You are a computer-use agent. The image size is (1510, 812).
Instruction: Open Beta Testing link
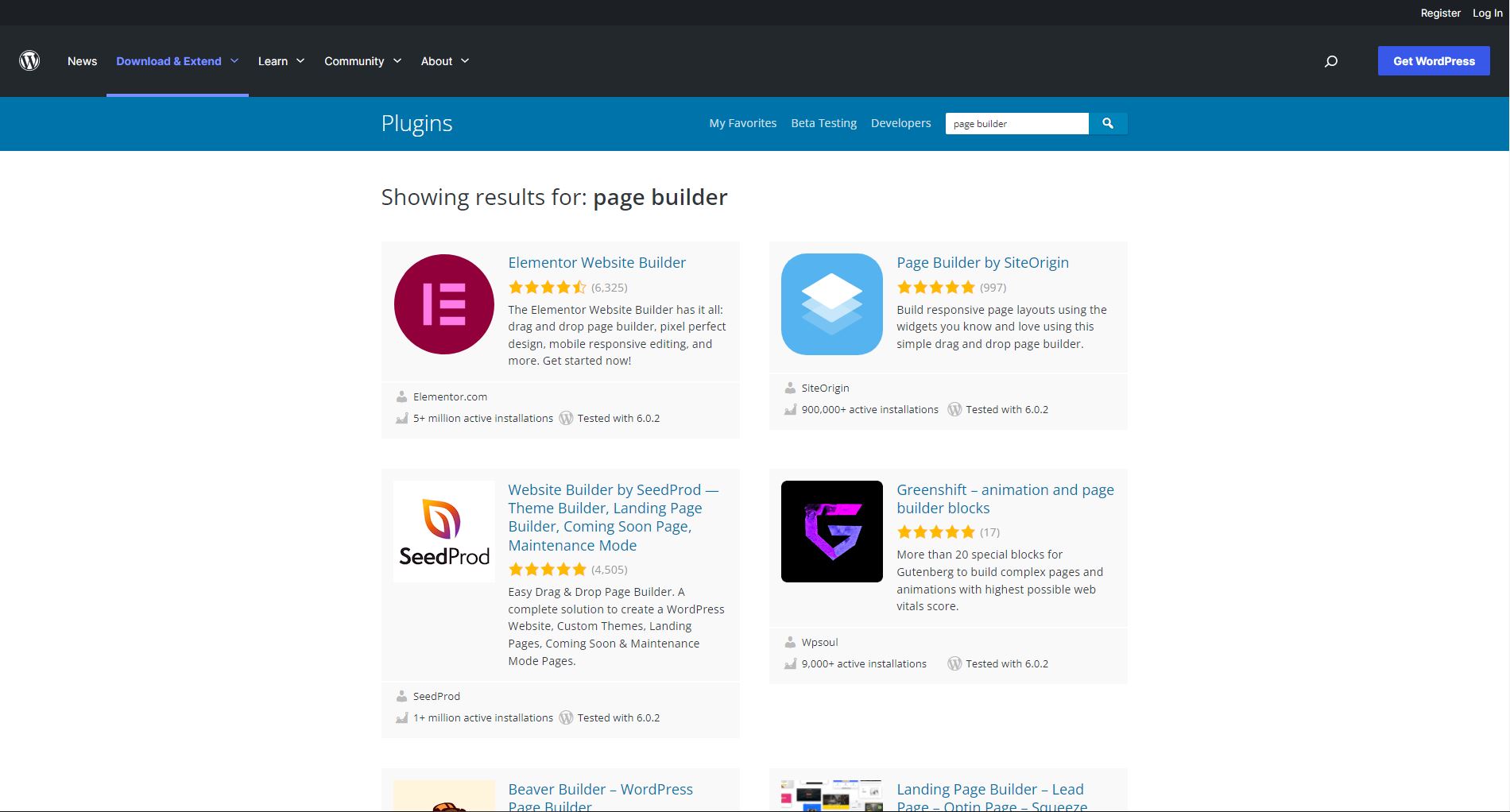click(824, 123)
